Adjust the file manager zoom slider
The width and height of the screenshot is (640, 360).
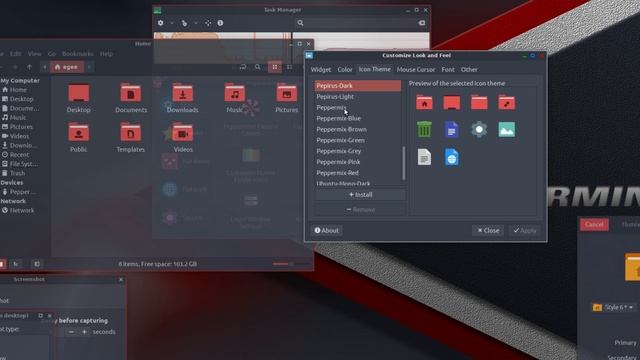(291, 264)
